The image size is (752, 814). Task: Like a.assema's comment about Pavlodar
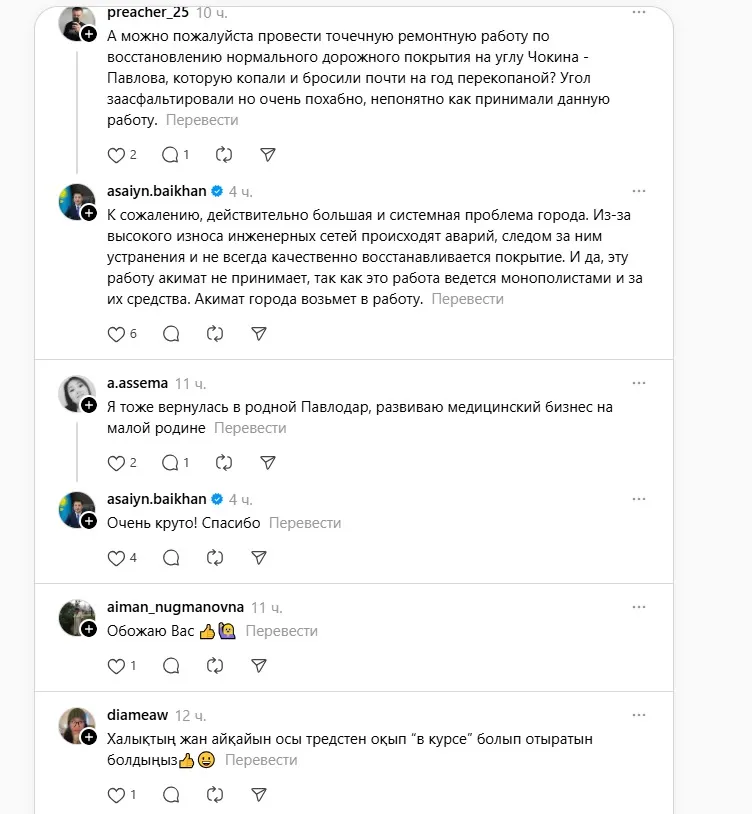click(117, 462)
